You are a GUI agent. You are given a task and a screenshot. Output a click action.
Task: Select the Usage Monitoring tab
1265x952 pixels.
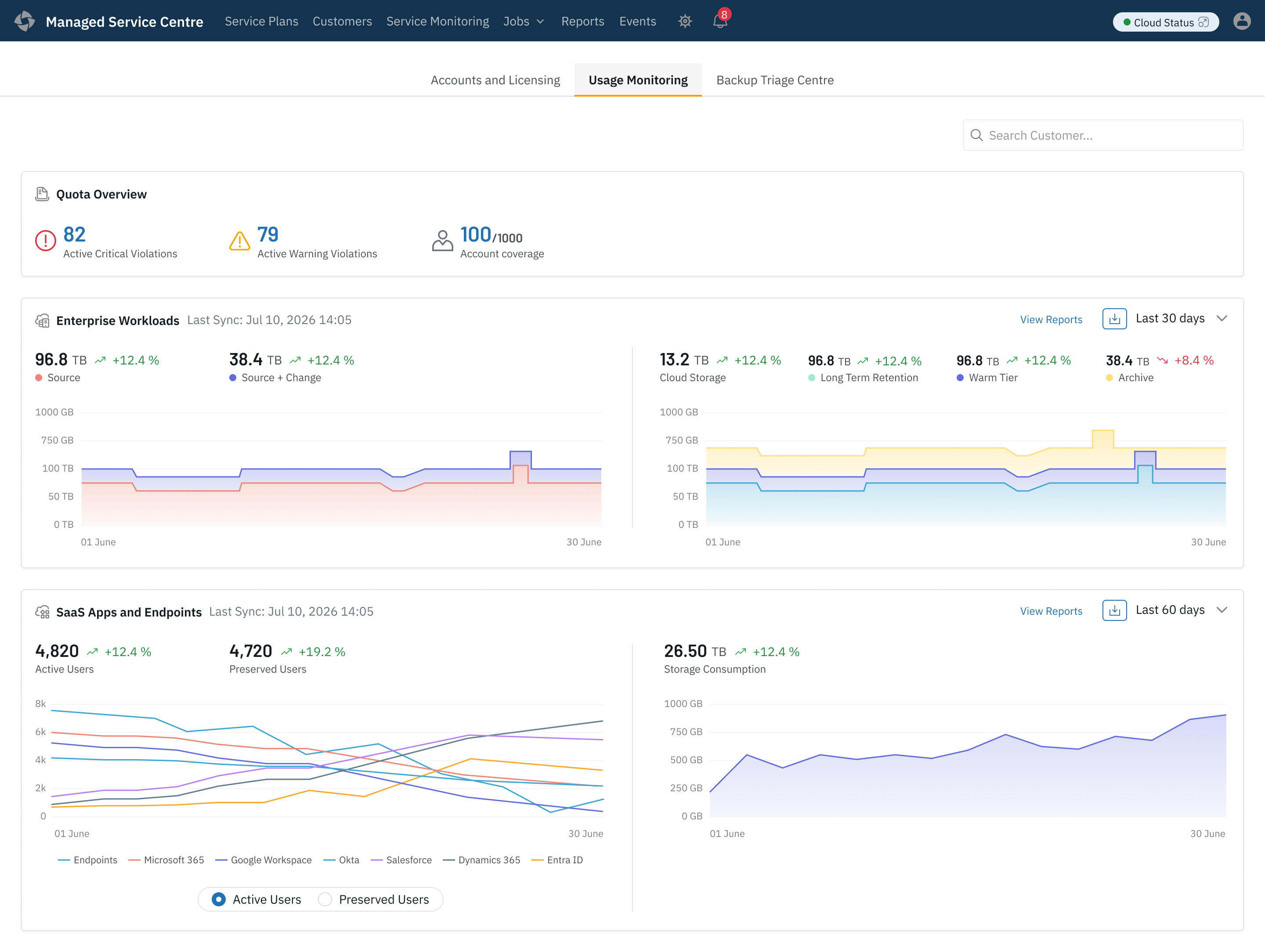tap(638, 80)
